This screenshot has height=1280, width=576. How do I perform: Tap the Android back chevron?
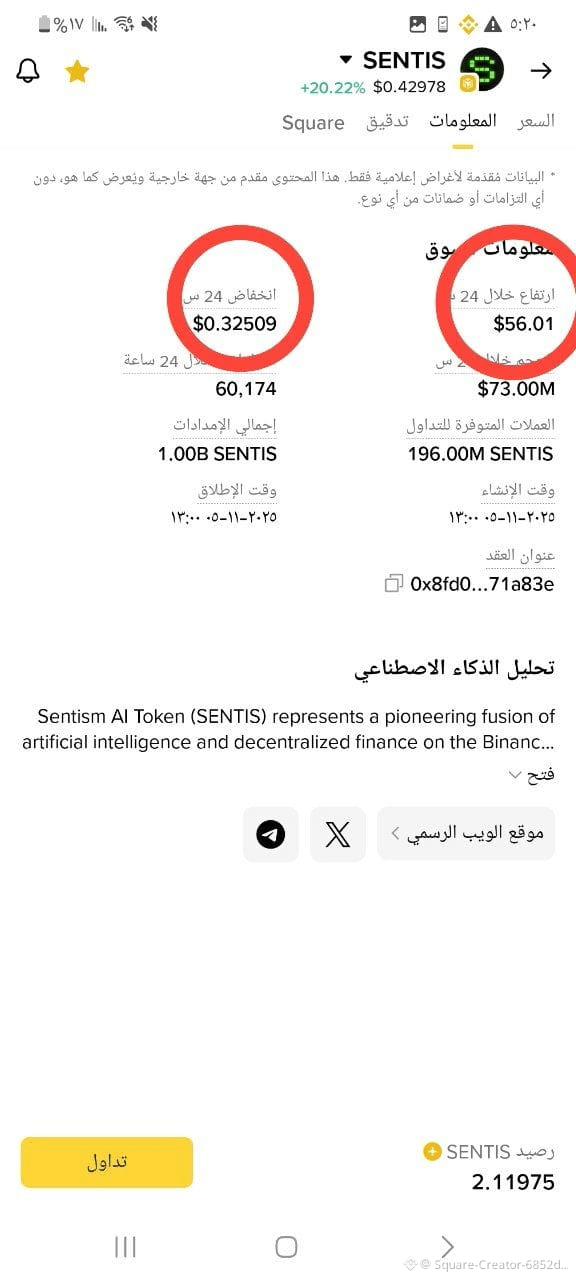tap(447, 1247)
